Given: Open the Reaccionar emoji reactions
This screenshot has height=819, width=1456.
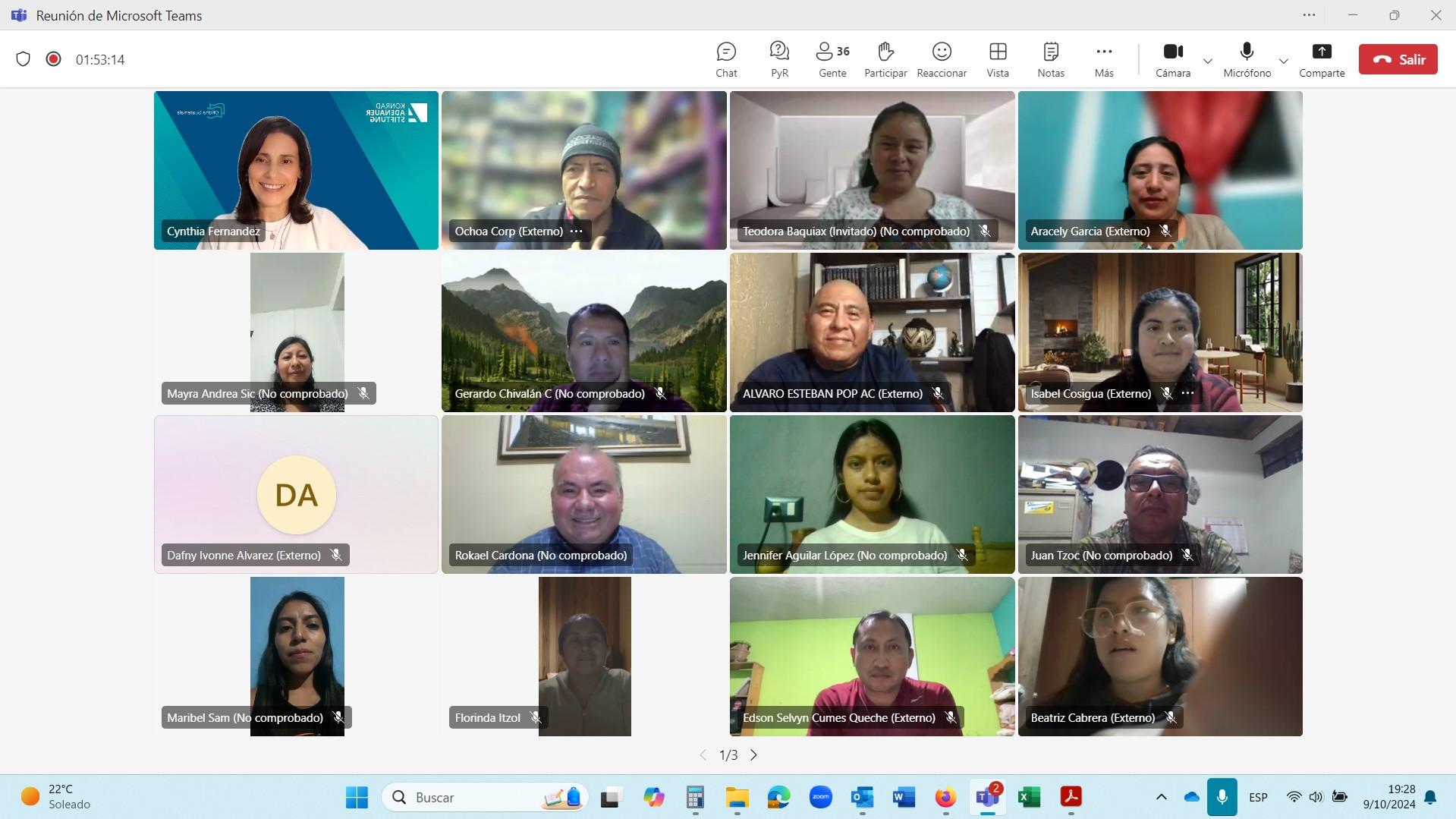Looking at the screenshot, I should (x=942, y=59).
